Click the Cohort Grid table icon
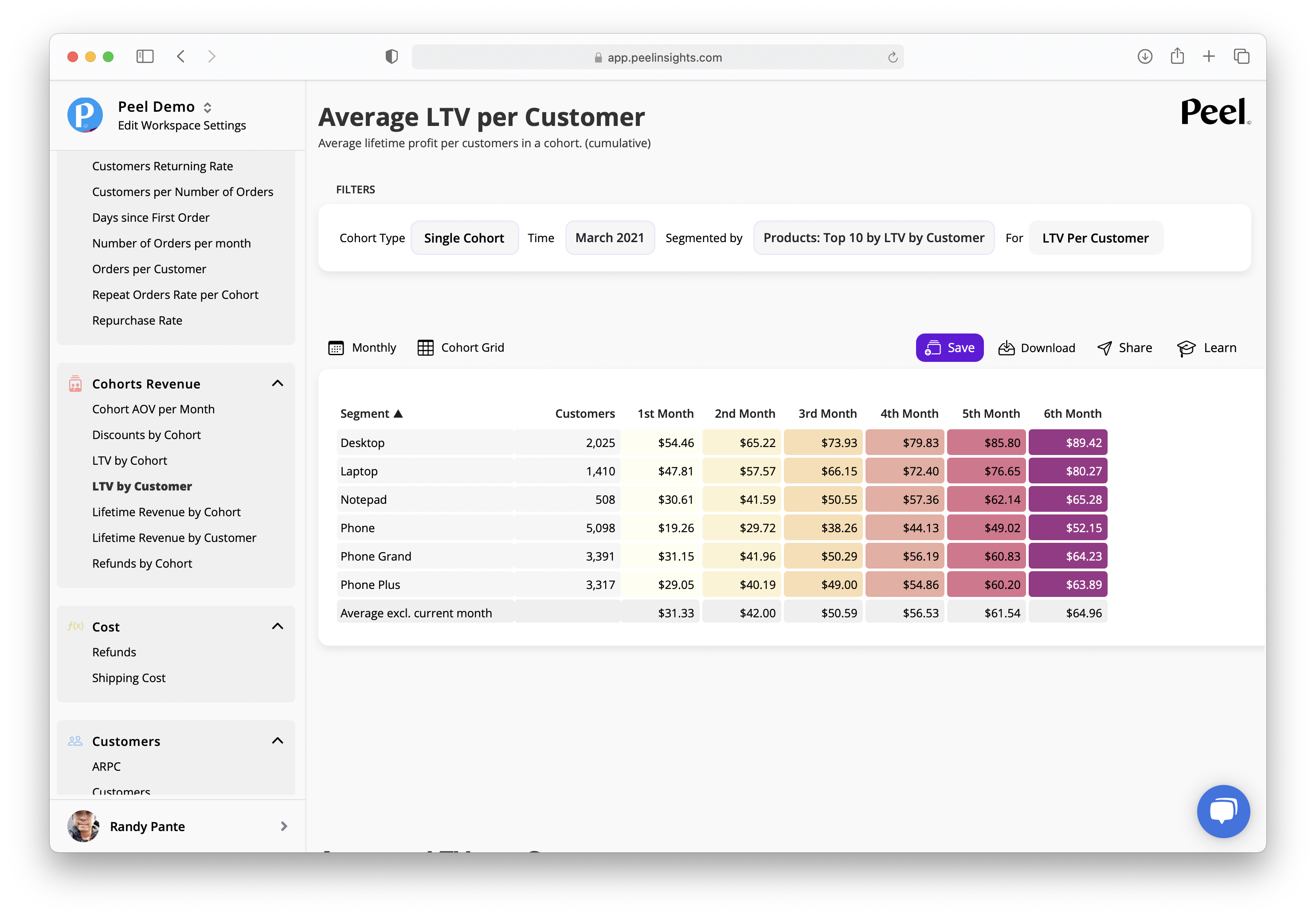This screenshot has width=1316, height=918. click(x=425, y=348)
